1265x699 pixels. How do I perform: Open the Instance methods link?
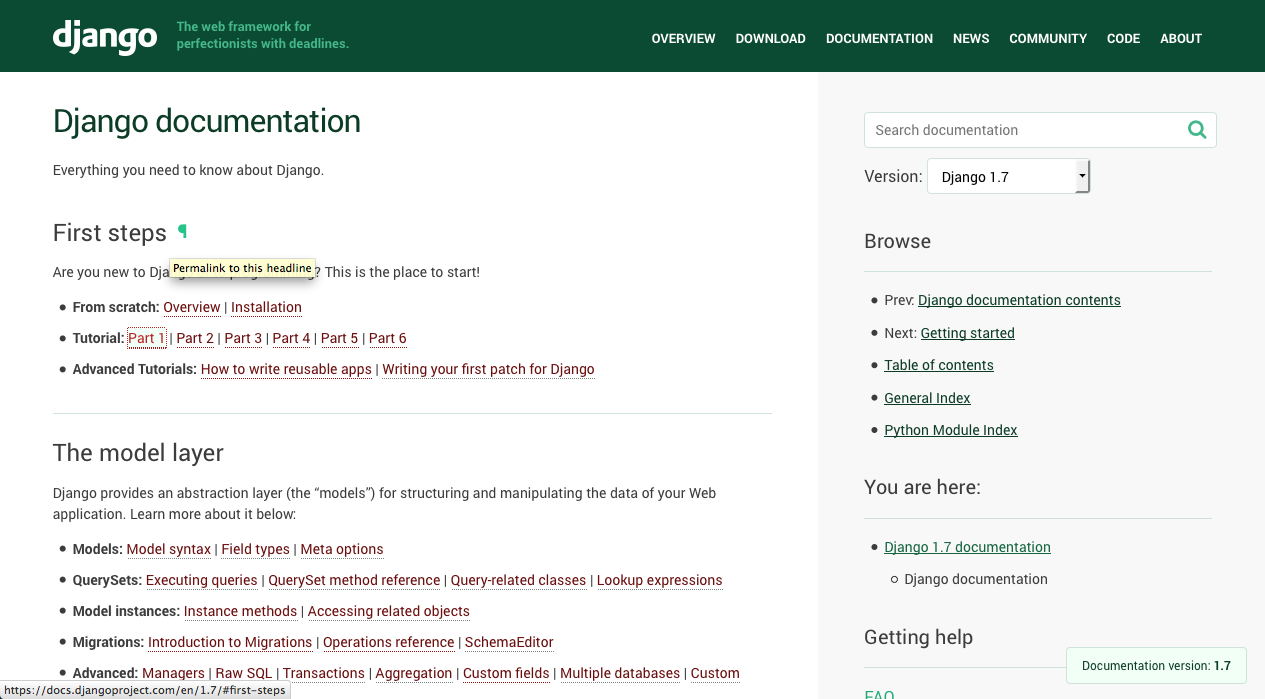click(x=240, y=611)
